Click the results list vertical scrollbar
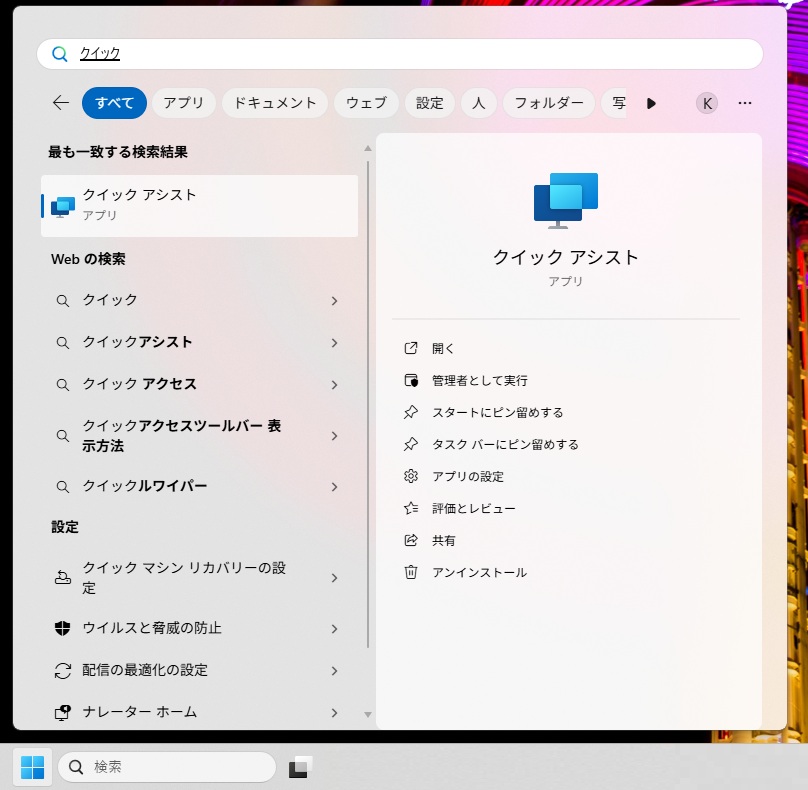This screenshot has height=790, width=808. coord(367,400)
